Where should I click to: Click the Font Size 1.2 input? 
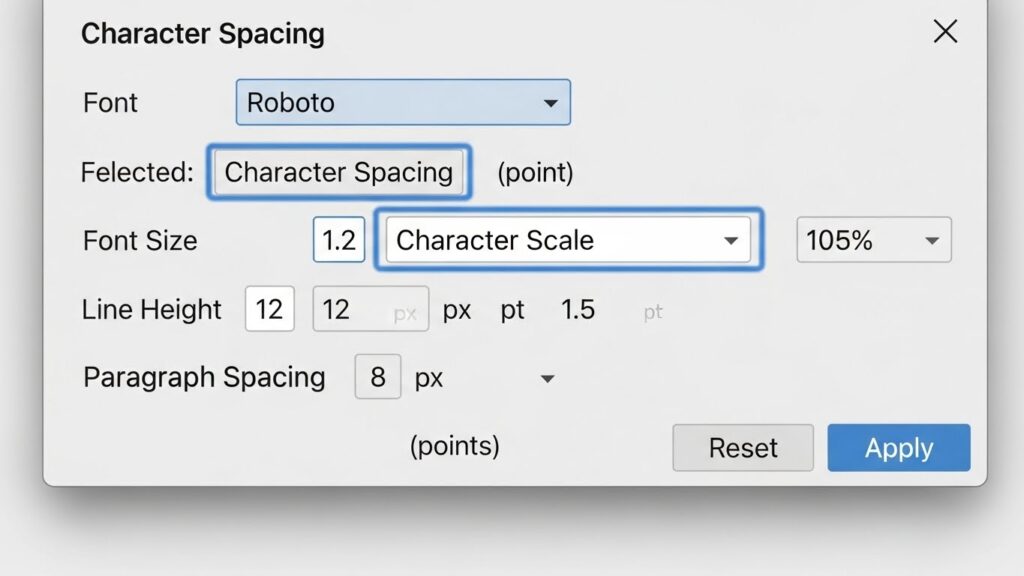point(339,240)
